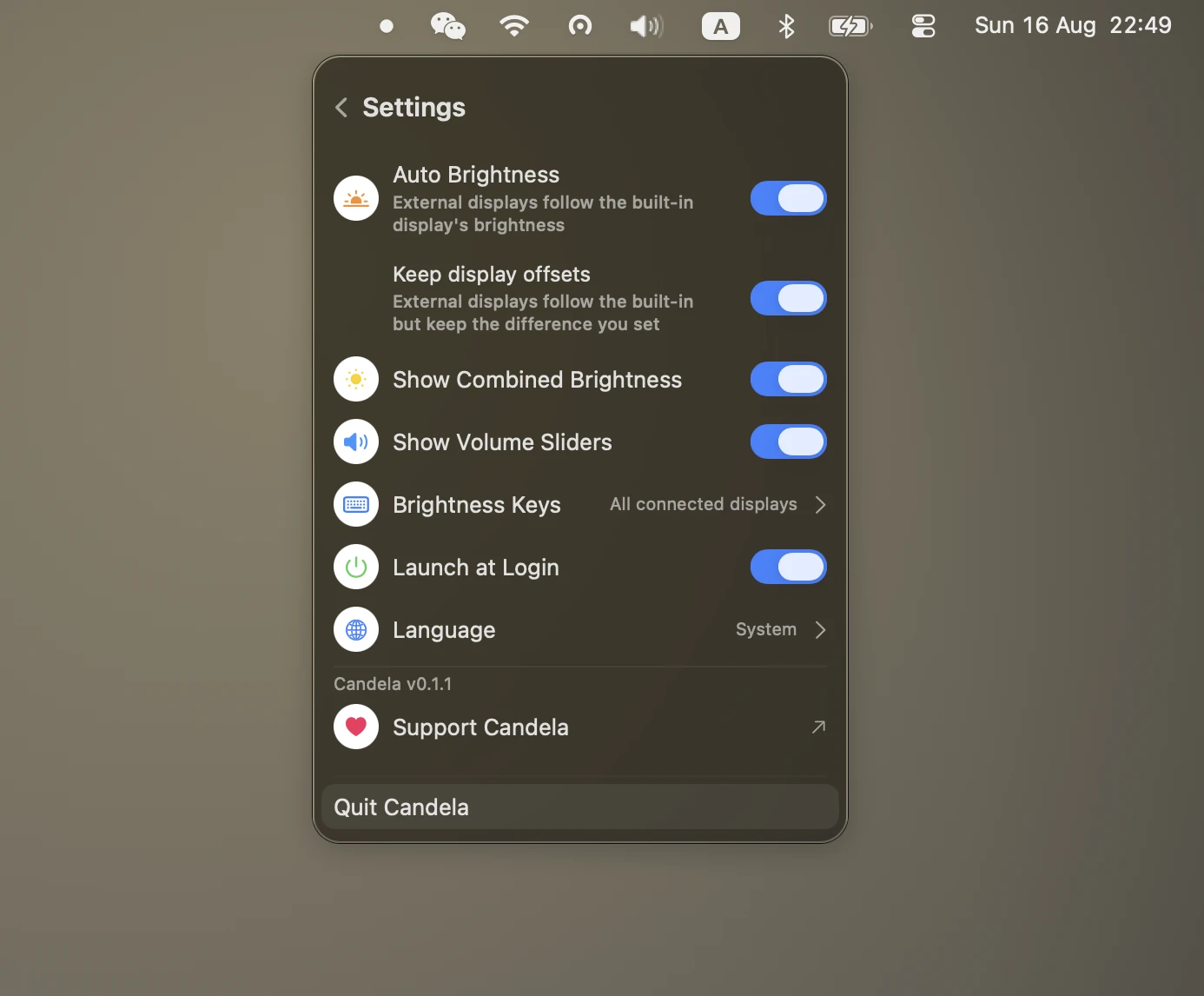Toggle the Show Volume Sliders switch
1204x996 pixels.
pyautogui.click(x=789, y=442)
